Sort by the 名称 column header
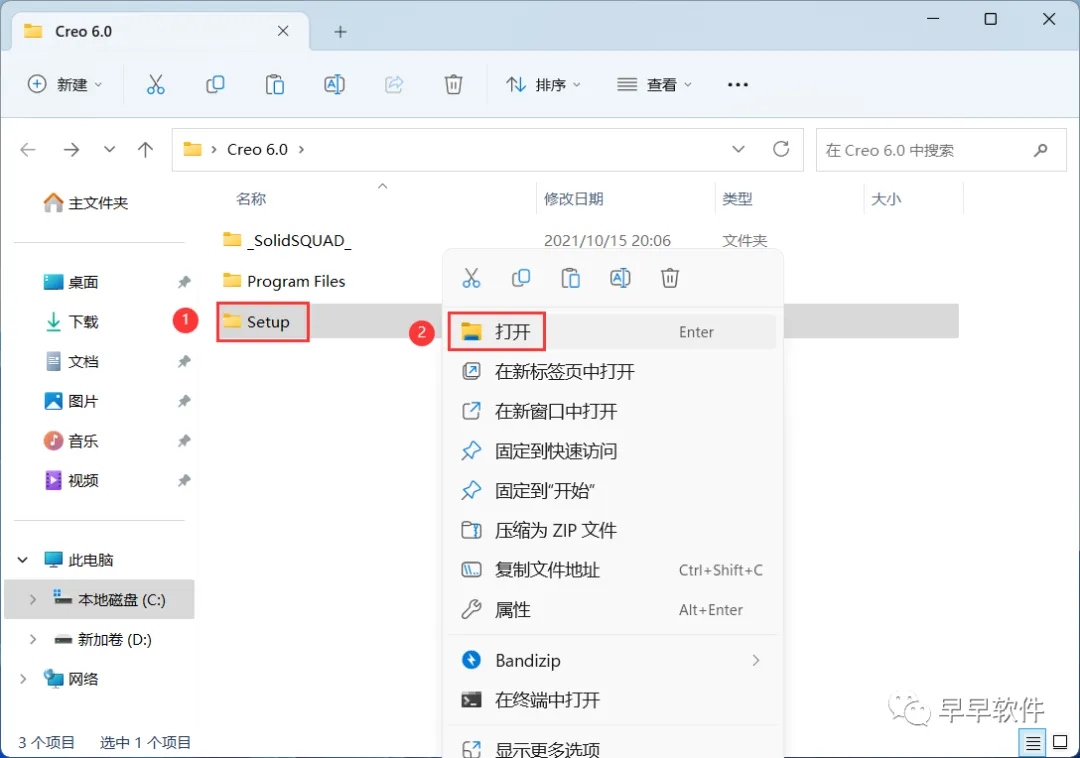This screenshot has width=1080, height=758. click(251, 199)
